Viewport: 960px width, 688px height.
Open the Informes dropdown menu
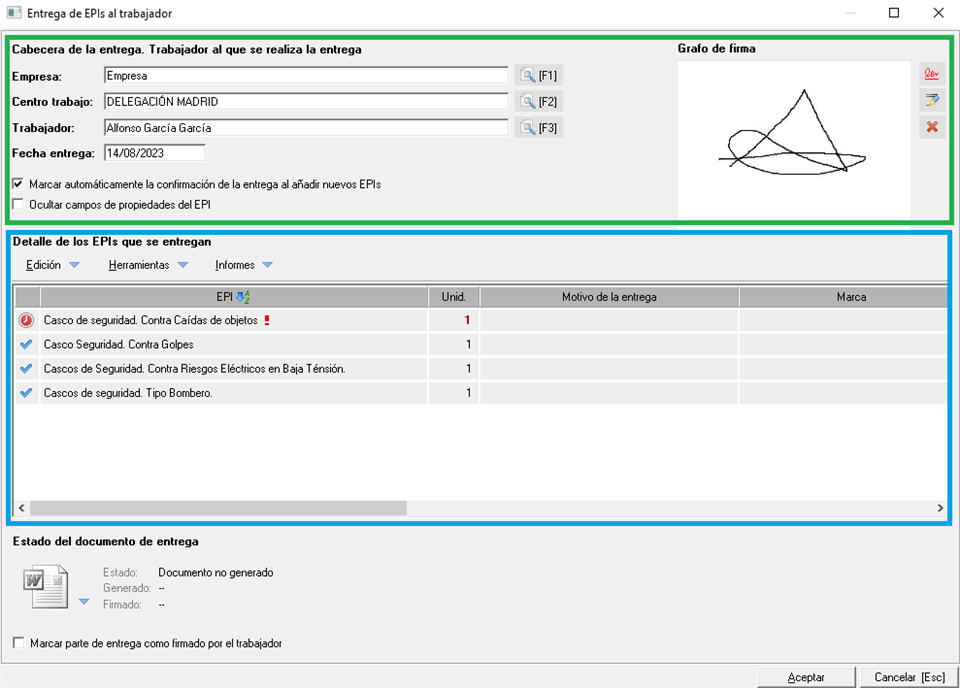click(x=243, y=265)
